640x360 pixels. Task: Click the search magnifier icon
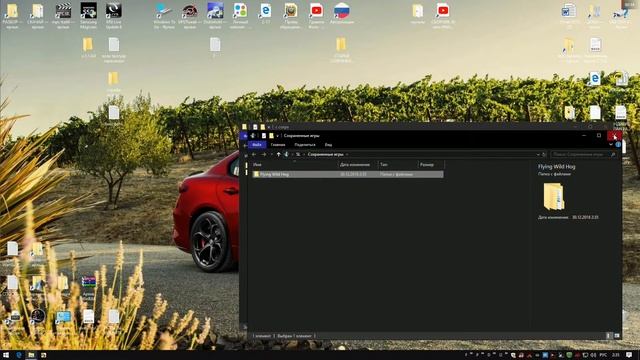[613, 155]
